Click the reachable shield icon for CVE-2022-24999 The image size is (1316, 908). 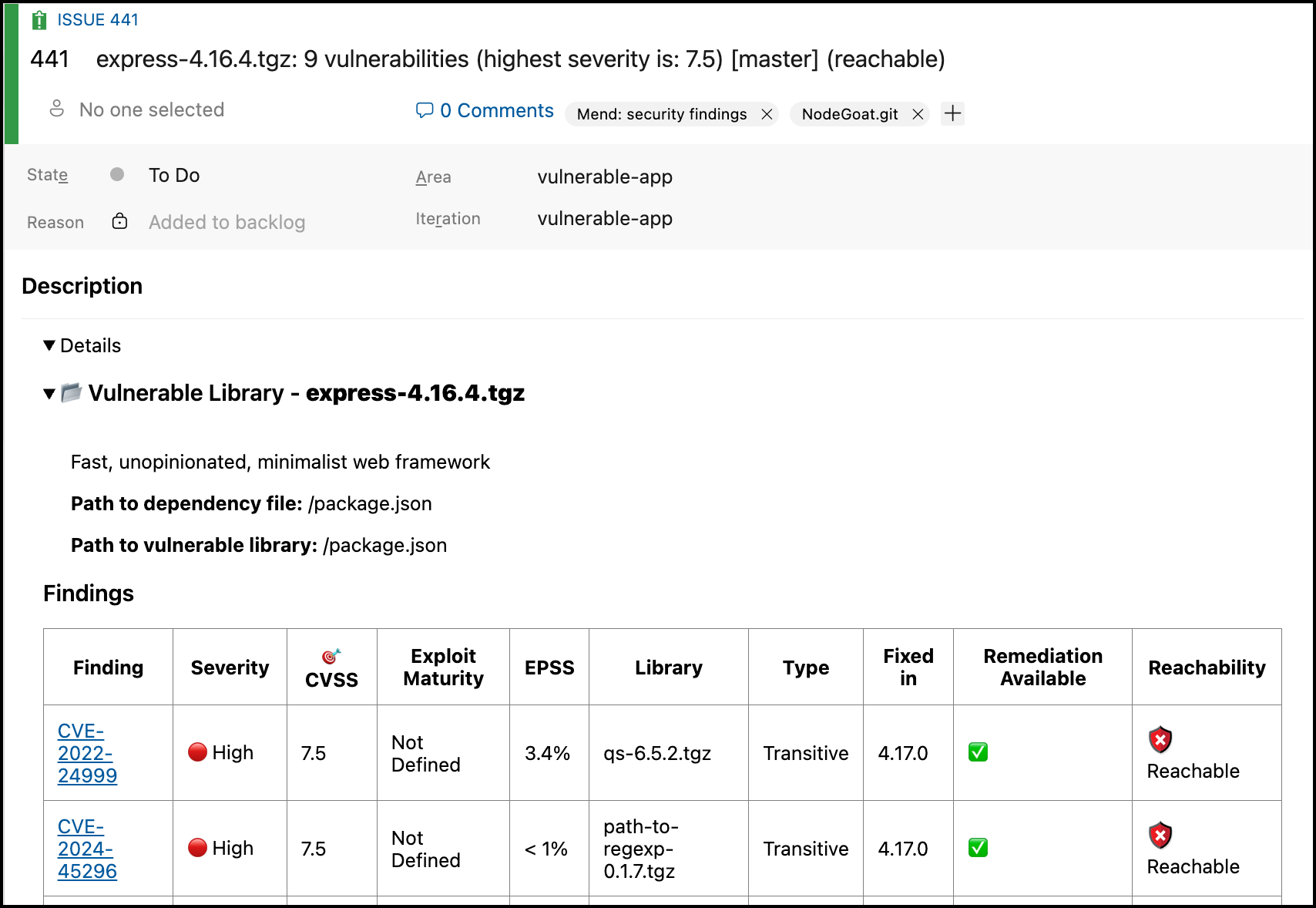tap(1160, 740)
